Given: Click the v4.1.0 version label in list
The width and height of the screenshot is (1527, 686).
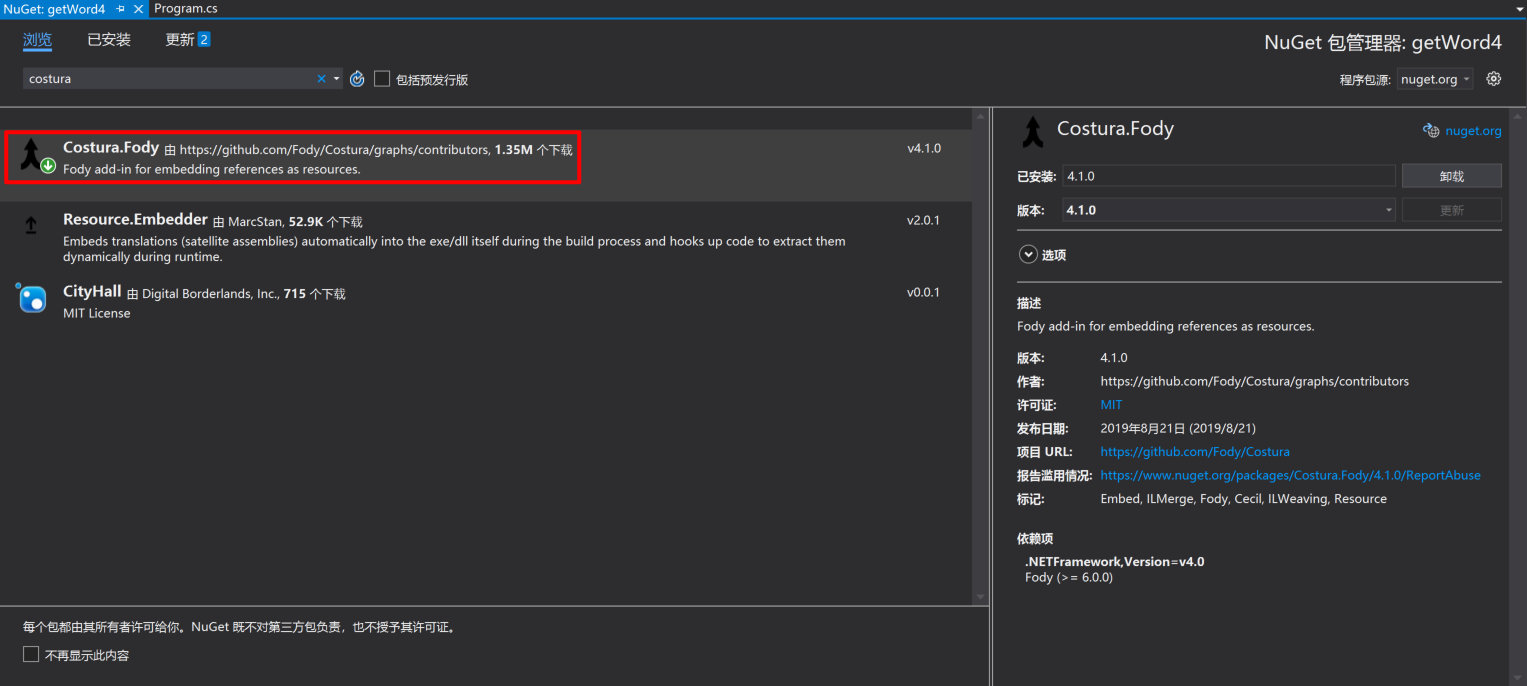Looking at the screenshot, I should [924, 149].
